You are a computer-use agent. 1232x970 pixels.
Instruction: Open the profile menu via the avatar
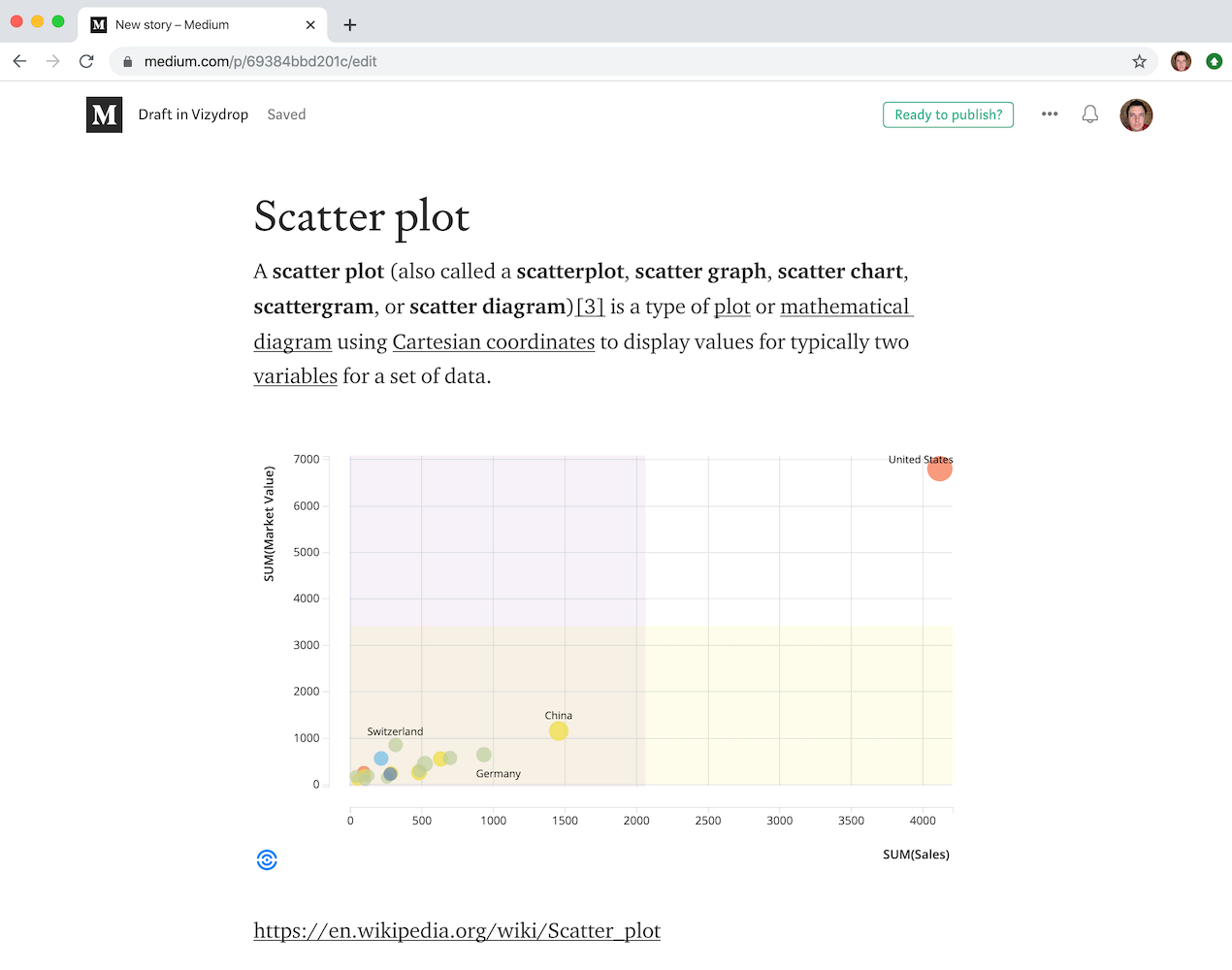pyautogui.click(x=1136, y=114)
